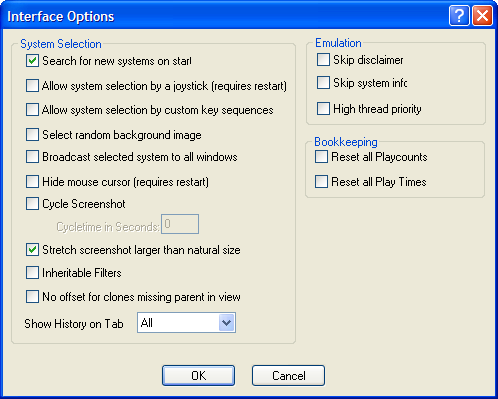Enable the Cycle Screenshot option

32,204
